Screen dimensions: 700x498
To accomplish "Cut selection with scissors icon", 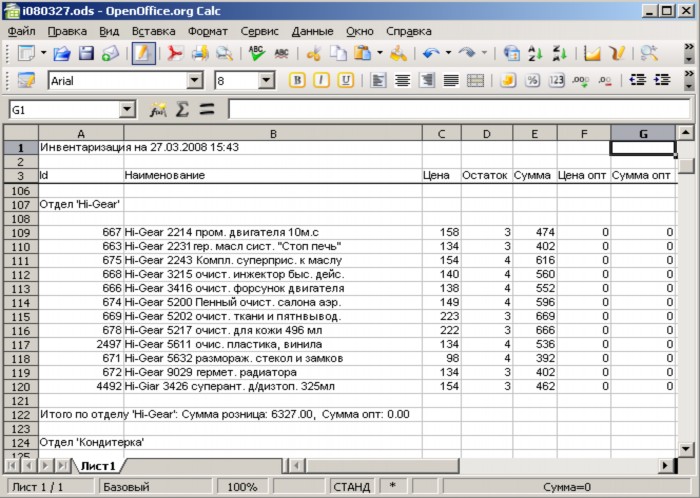I will [314, 54].
